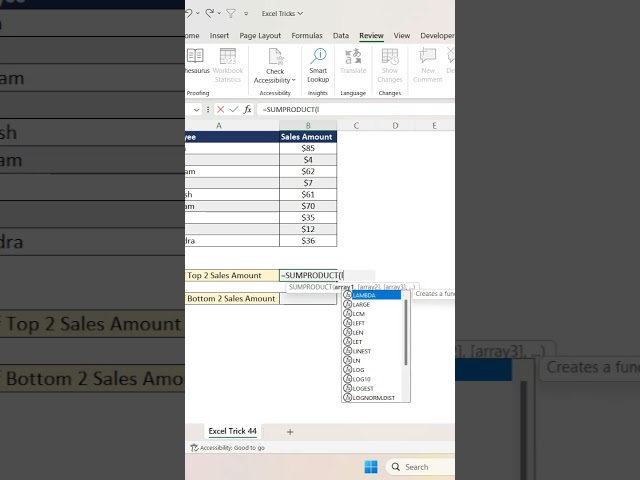Click the Bottom 2 Sales Amount label cell
Screen dimensions: 640x480
(x=232, y=299)
